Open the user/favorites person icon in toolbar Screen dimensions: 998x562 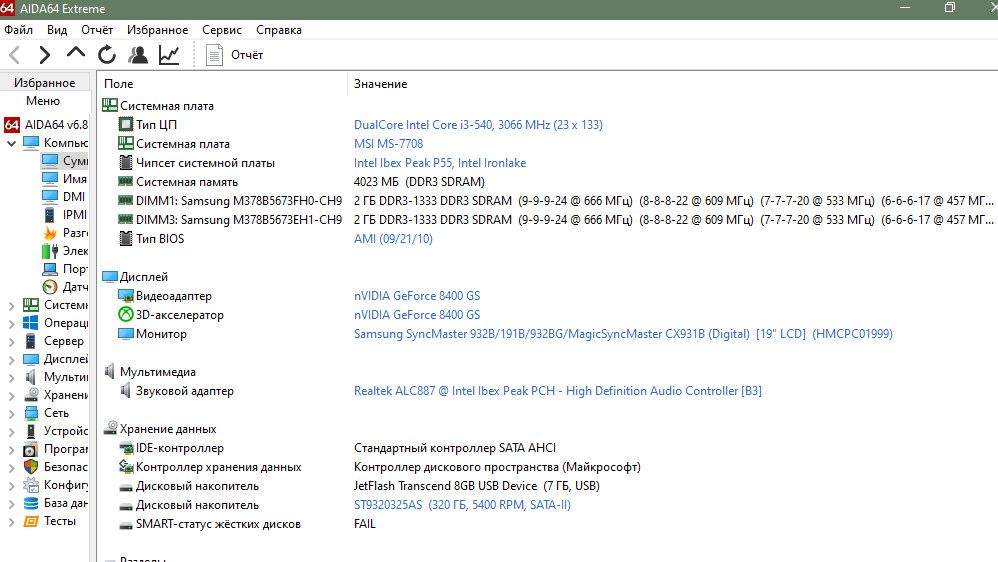pyautogui.click(x=137, y=55)
